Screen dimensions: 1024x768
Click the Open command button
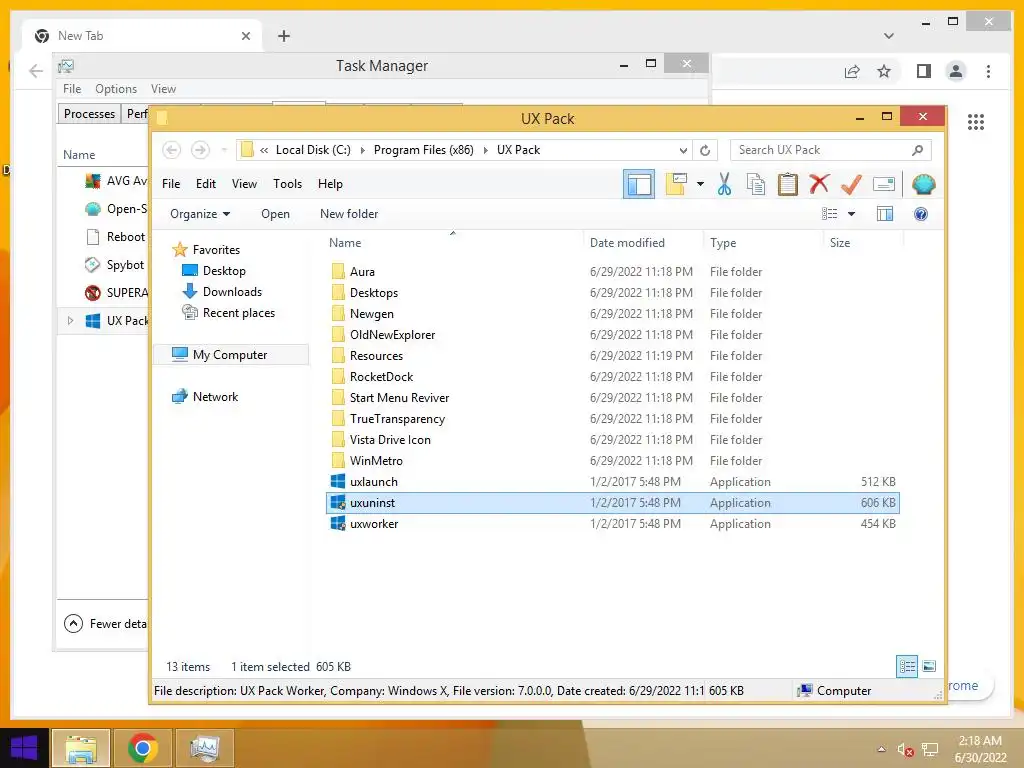click(275, 214)
